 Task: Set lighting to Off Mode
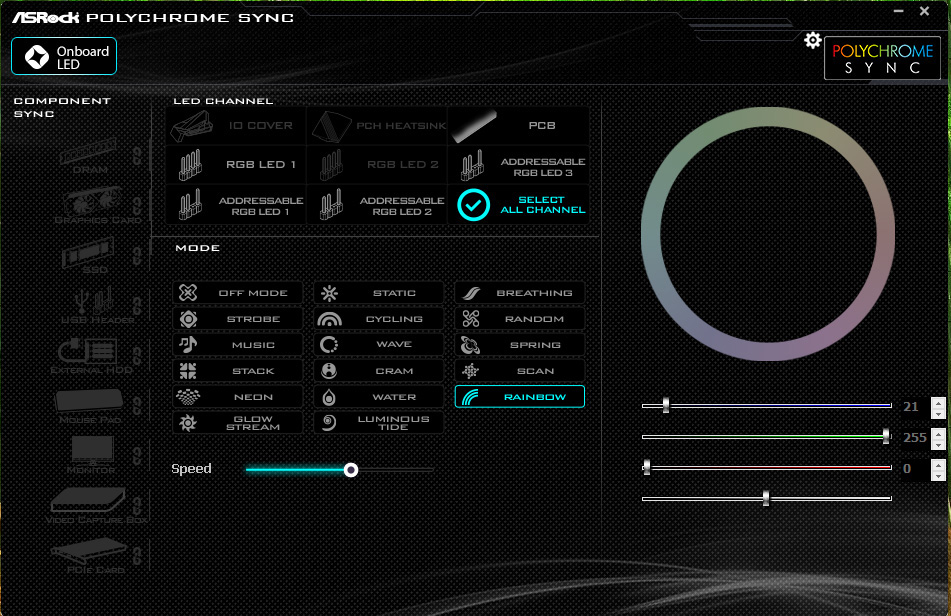click(238, 293)
